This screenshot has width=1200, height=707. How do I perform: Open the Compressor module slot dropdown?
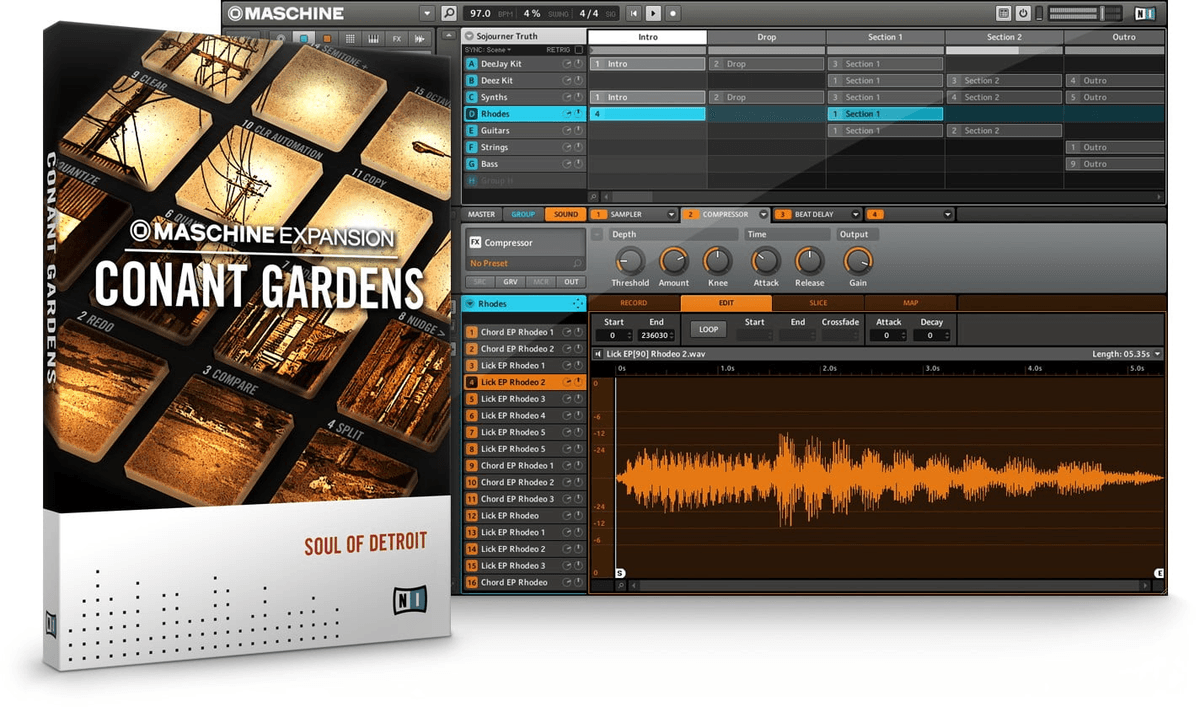pos(763,214)
